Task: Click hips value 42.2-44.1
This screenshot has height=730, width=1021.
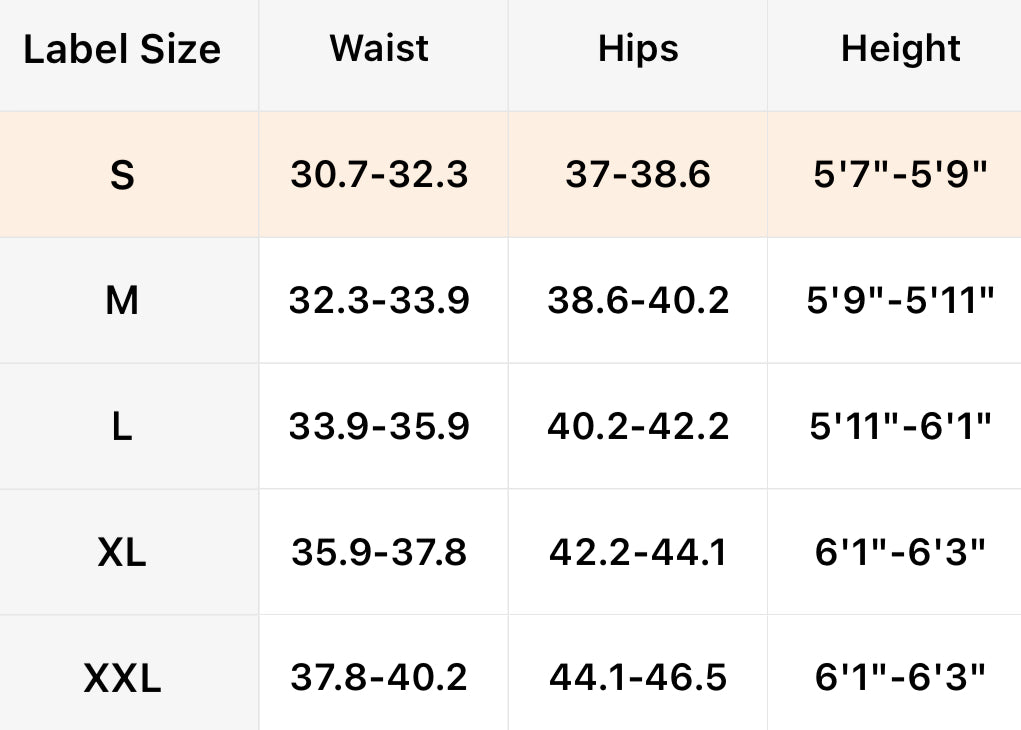Action: [x=638, y=552]
